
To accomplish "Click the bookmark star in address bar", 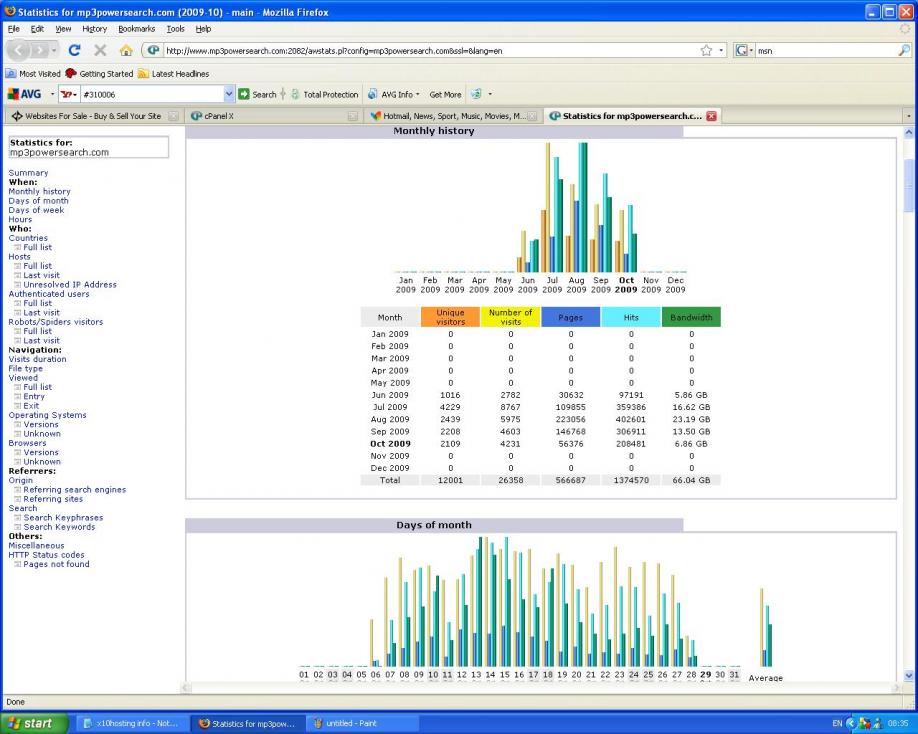I will pos(706,51).
